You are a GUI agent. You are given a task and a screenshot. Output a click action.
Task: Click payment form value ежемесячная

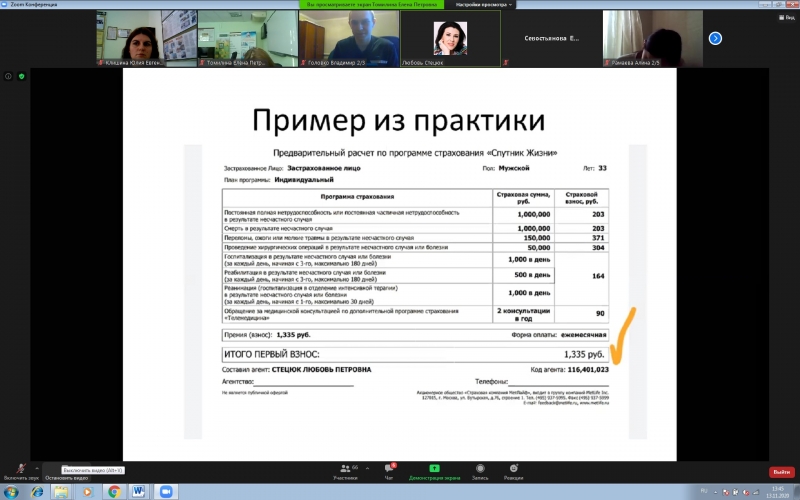point(583,335)
